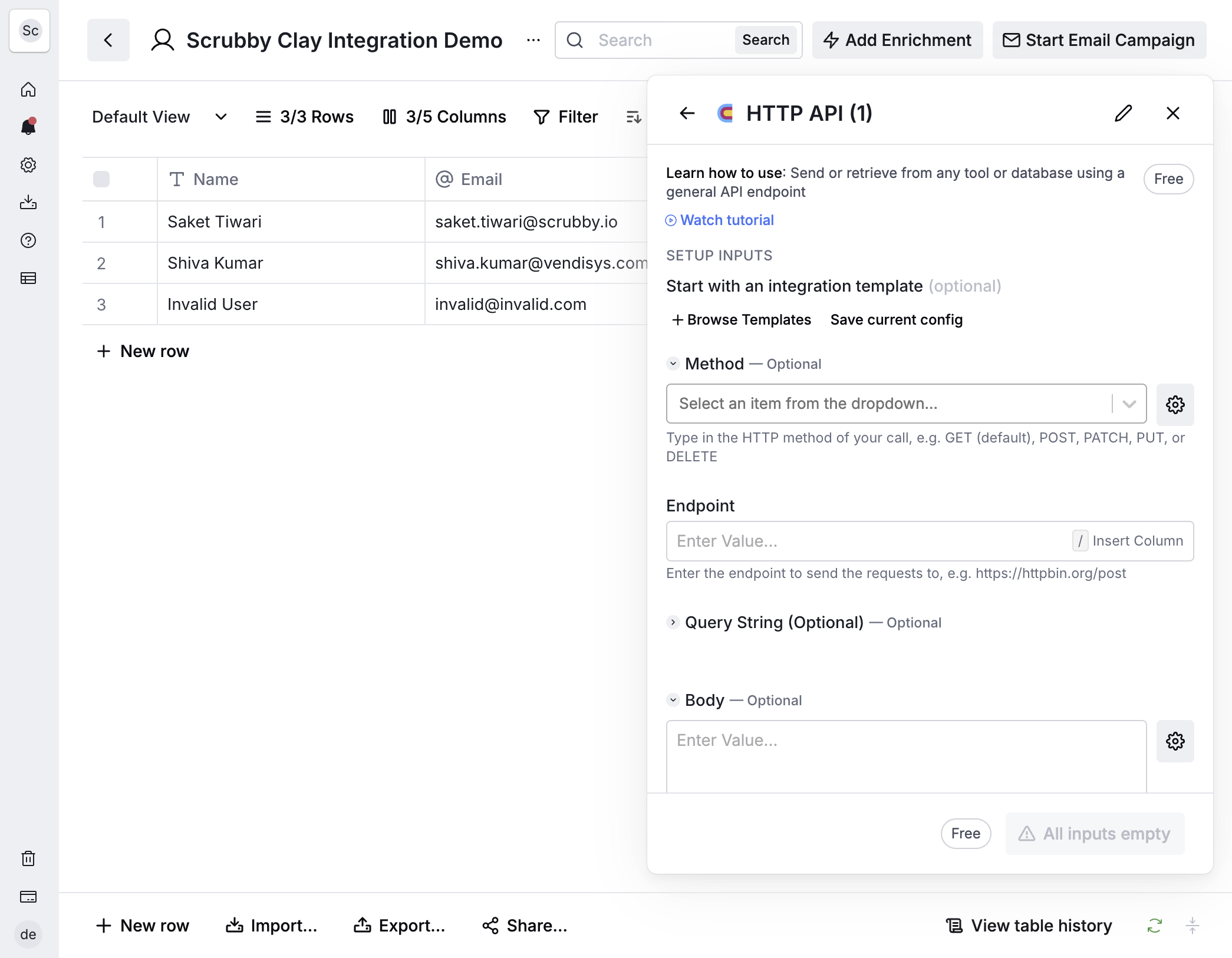Click Save current config

coord(897,319)
